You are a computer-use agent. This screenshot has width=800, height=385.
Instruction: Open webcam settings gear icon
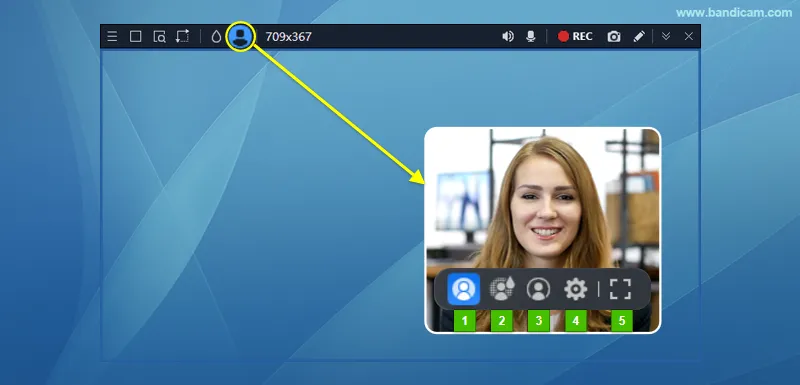[x=576, y=289]
